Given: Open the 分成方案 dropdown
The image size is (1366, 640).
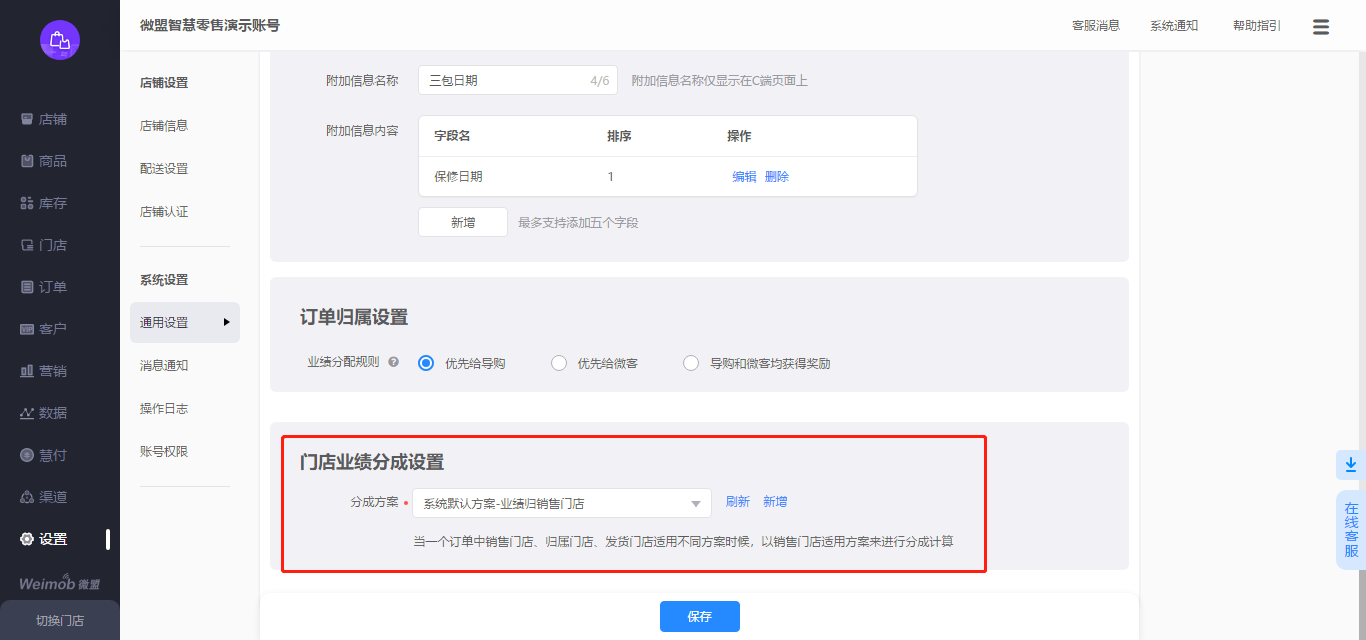Looking at the screenshot, I should coord(561,503).
